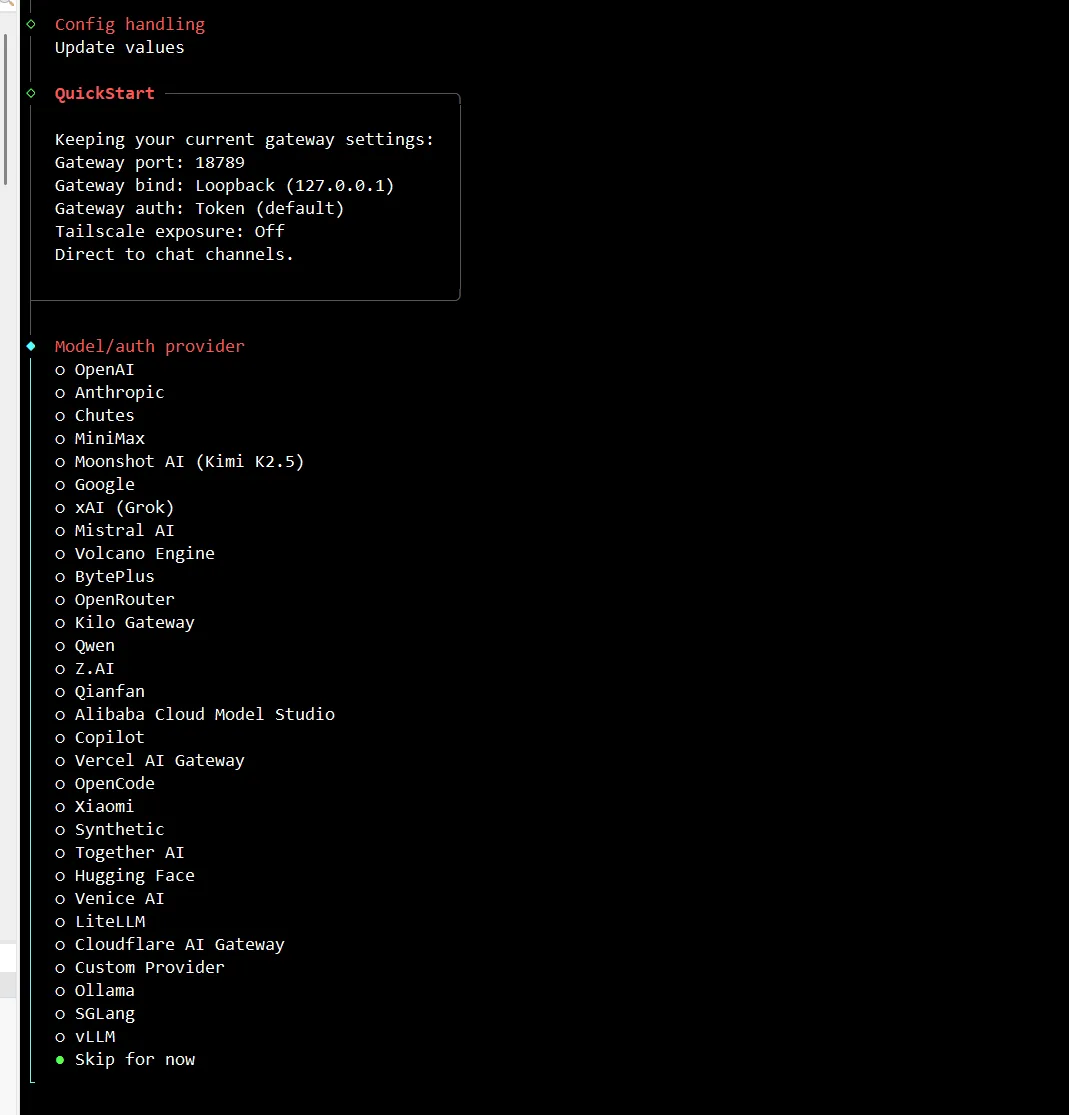The height and width of the screenshot is (1115, 1069).
Task: Choose Mistral AI provider
Action: 115,530
